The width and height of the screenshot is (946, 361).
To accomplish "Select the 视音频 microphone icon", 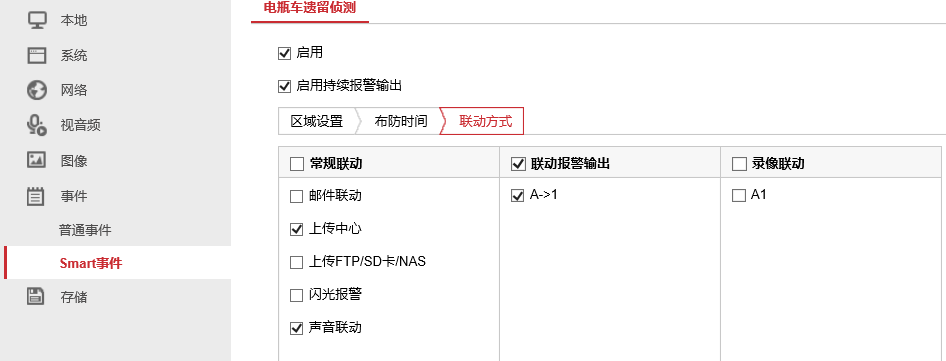I will (37, 126).
